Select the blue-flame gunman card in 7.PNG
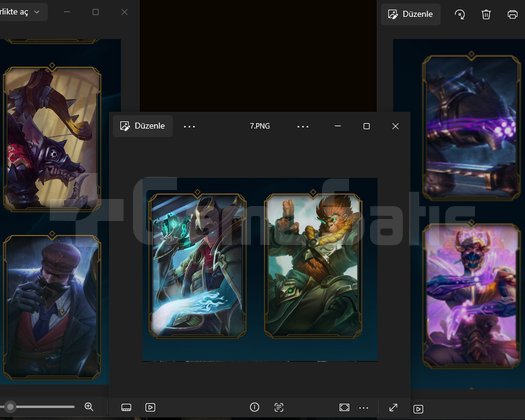This screenshot has height=420, width=525. click(198, 265)
